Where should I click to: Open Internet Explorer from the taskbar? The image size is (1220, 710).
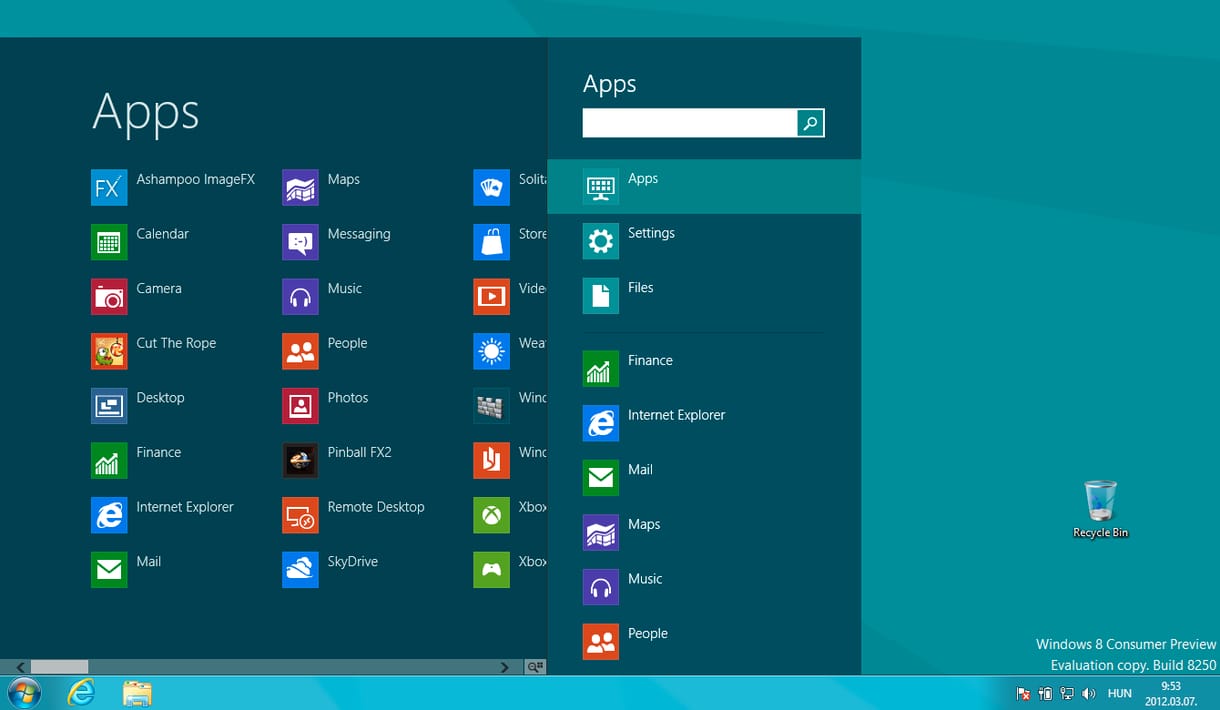[80, 693]
